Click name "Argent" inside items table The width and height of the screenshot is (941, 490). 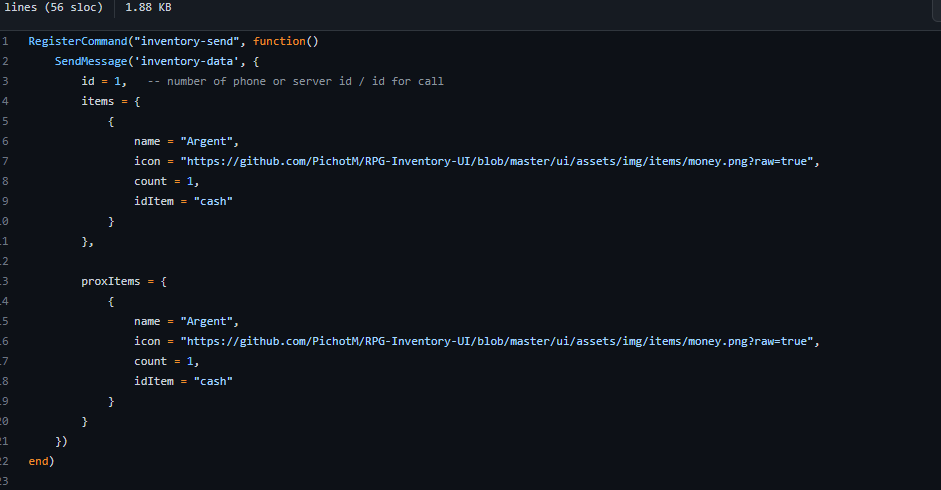tap(186, 141)
